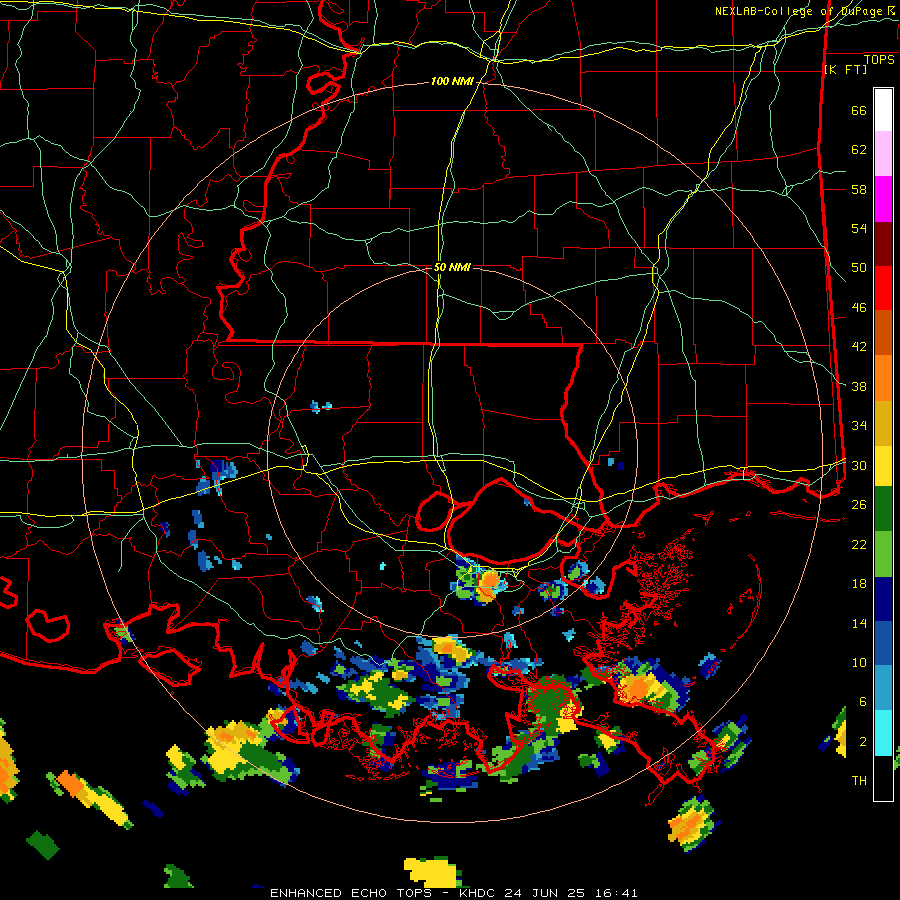900x900 pixels.
Task: Click the legend value 62
Action: pos(859,150)
